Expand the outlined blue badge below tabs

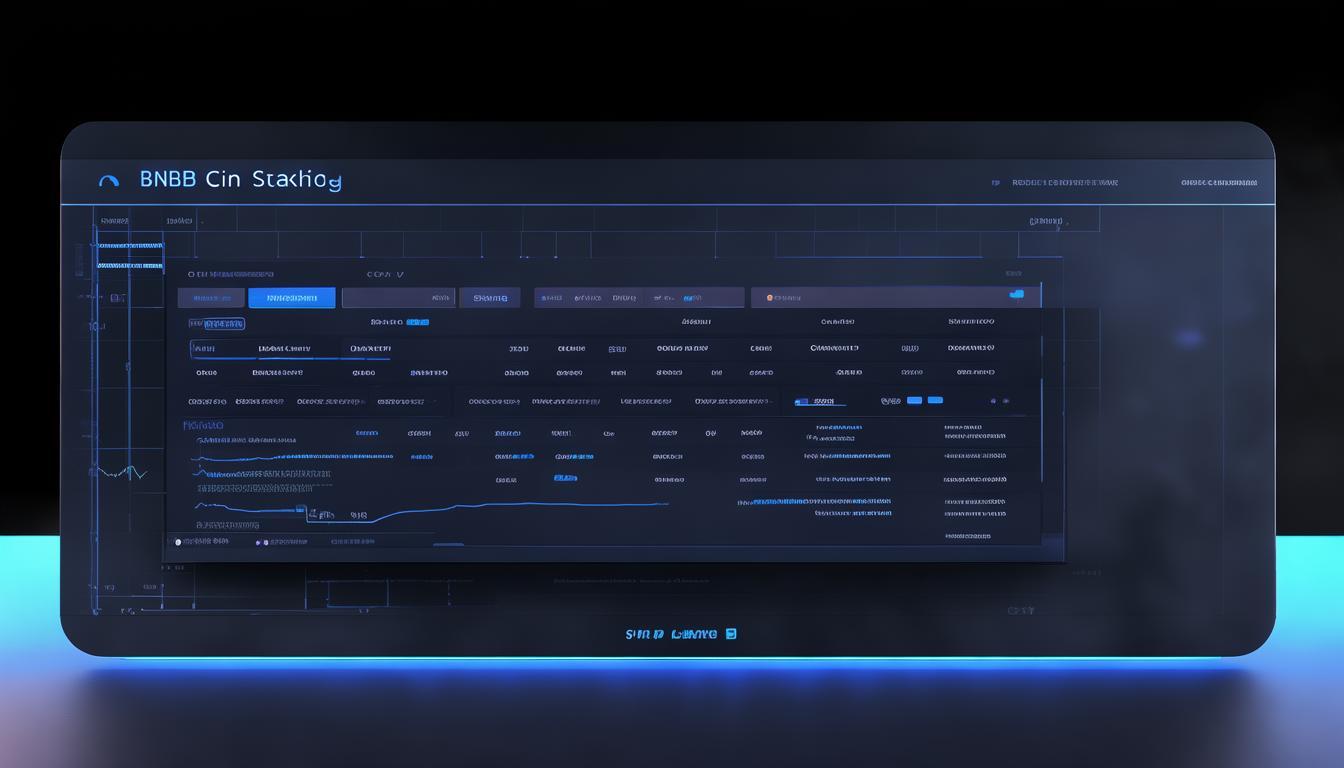[x=217, y=324]
